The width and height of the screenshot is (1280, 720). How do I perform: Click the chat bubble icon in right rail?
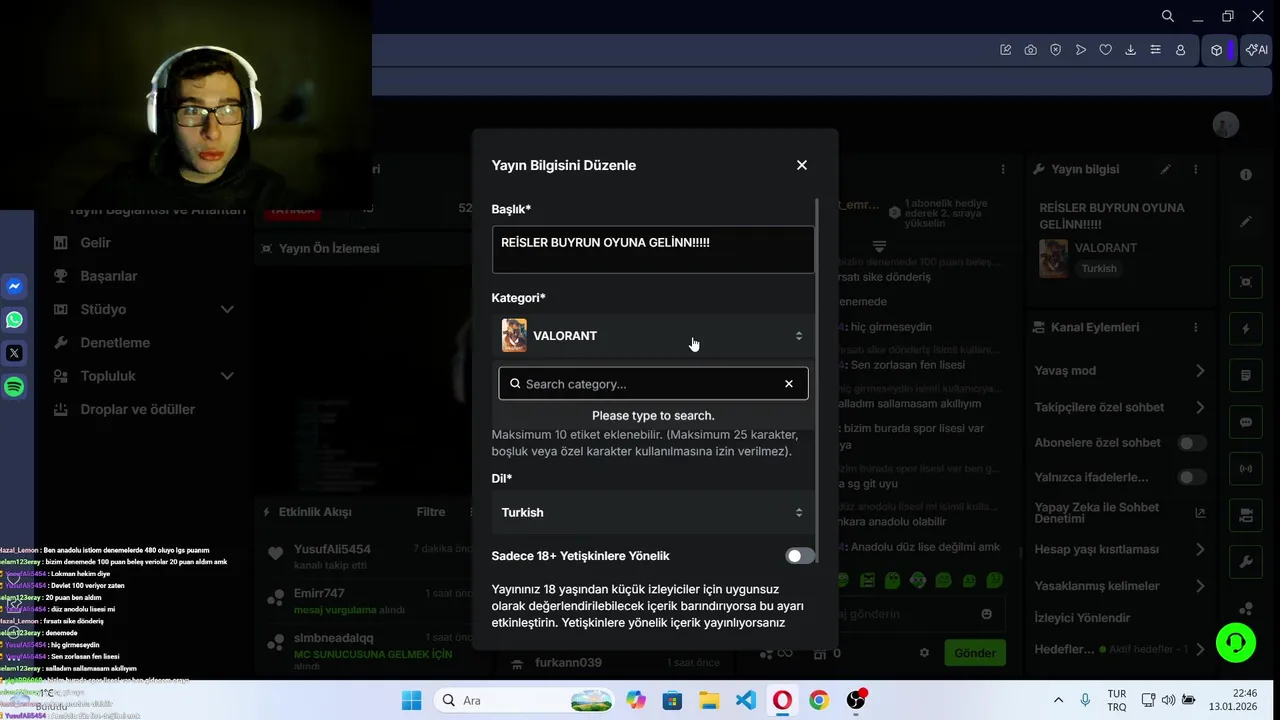coord(1246,422)
